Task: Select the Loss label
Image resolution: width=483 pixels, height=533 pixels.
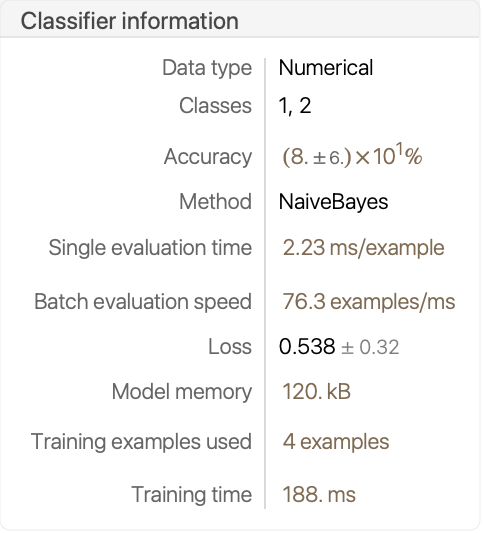Action: tap(230, 347)
